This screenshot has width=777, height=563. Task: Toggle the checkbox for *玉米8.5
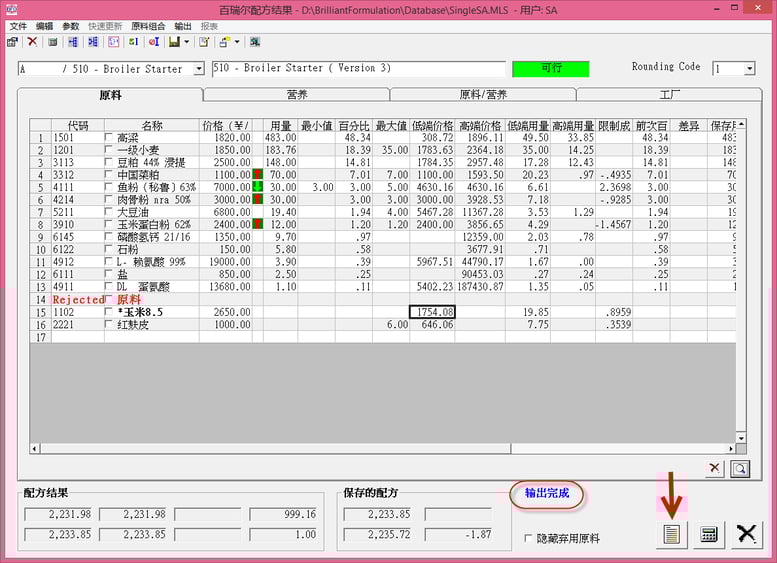click(x=109, y=312)
